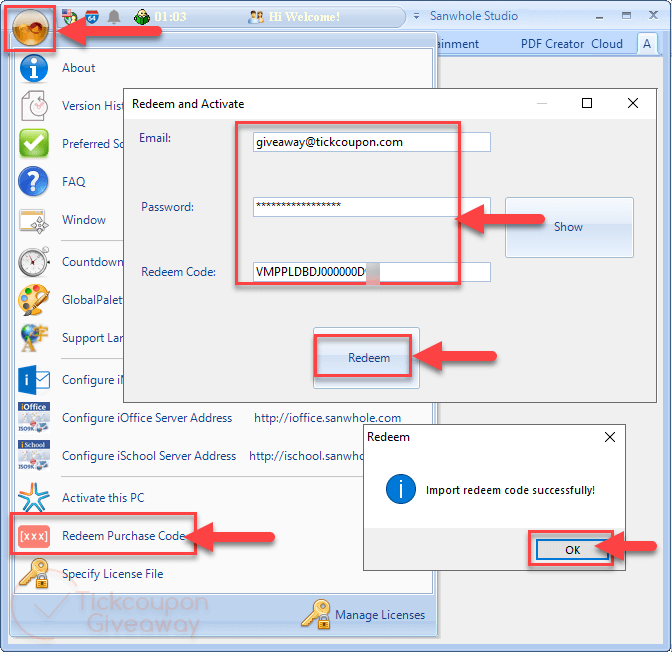This screenshot has height=652, width=672.
Task: Click the Redeem Code input field
Action: (x=372, y=272)
